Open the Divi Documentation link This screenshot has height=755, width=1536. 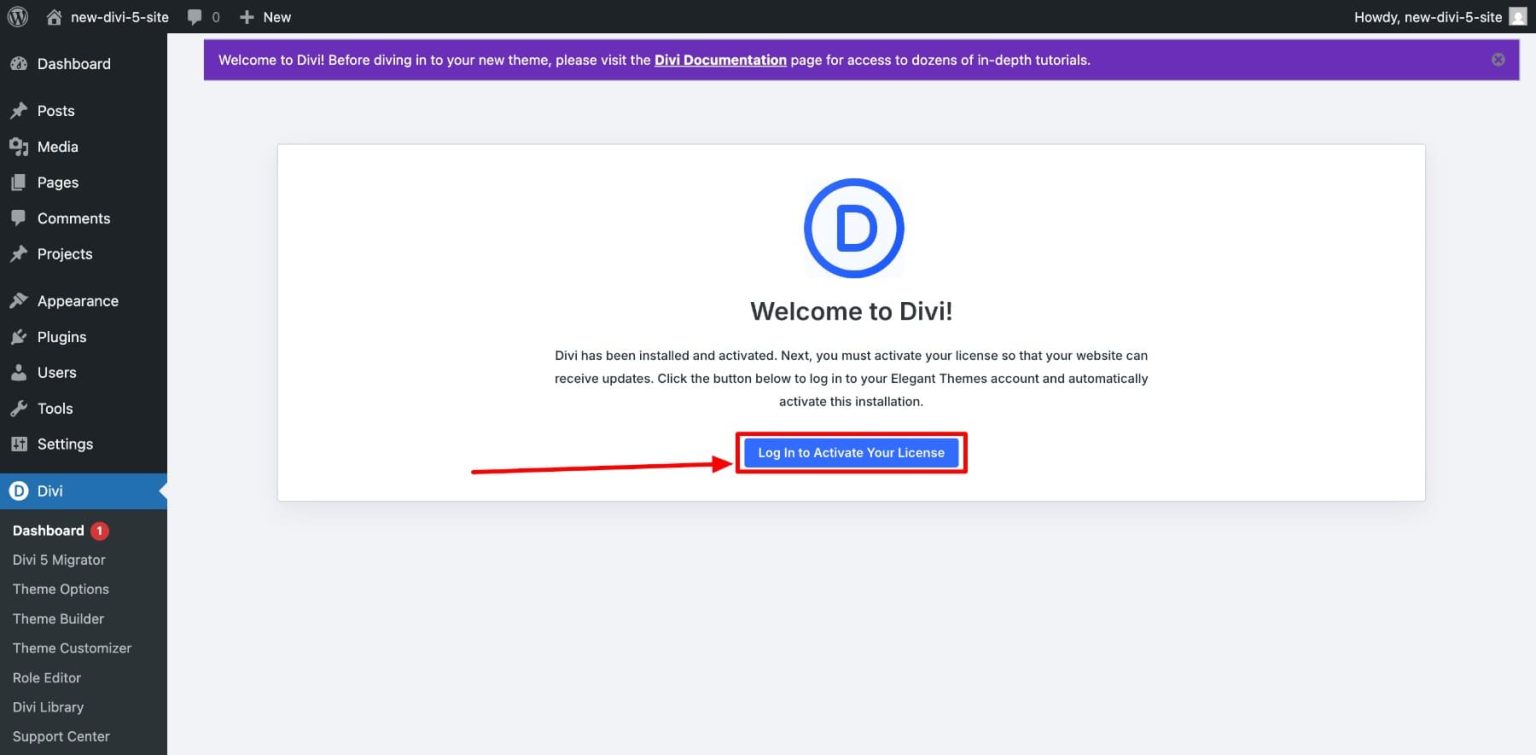(x=720, y=60)
